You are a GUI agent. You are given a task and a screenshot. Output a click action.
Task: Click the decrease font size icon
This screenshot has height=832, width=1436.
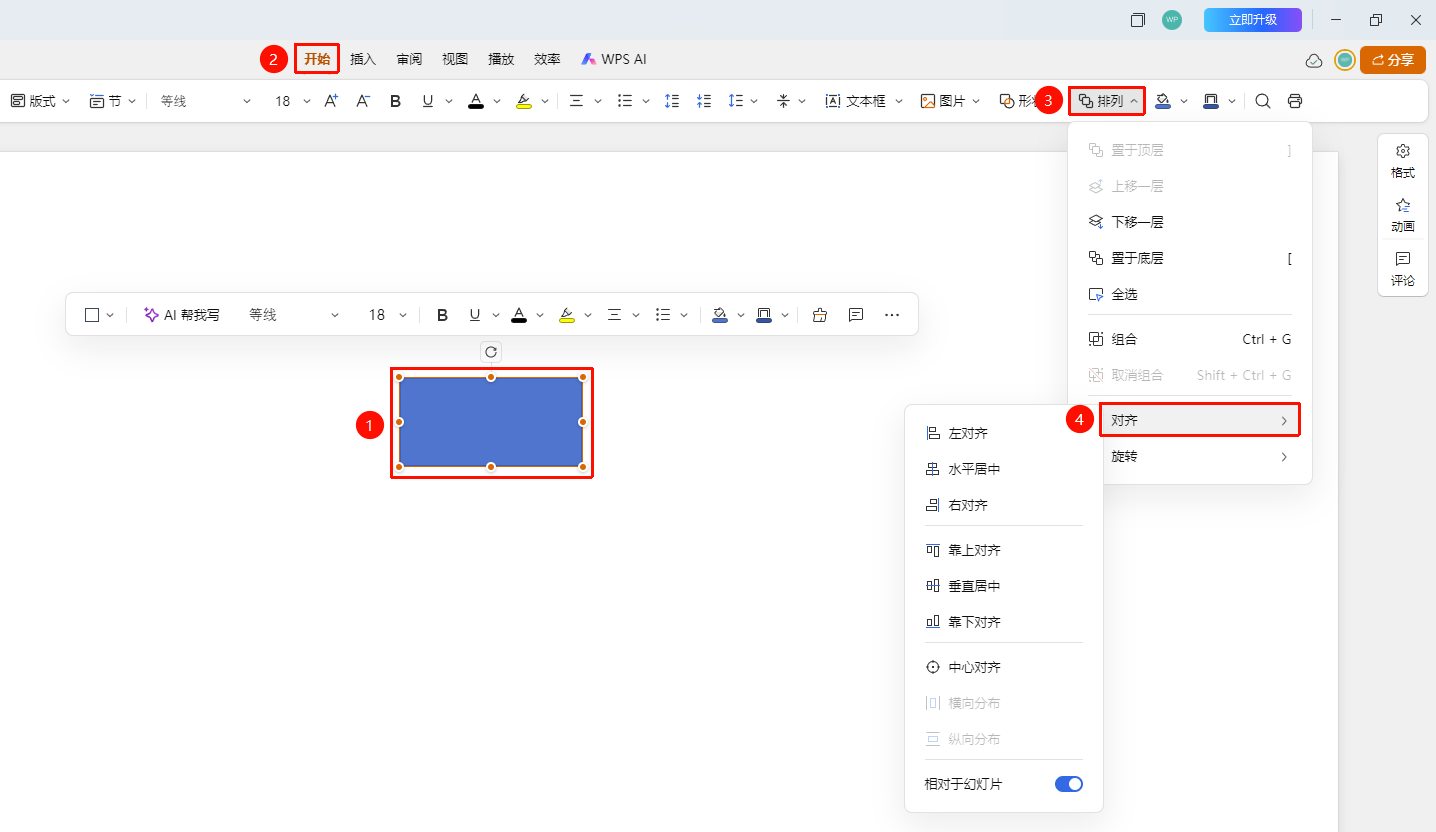tap(363, 101)
